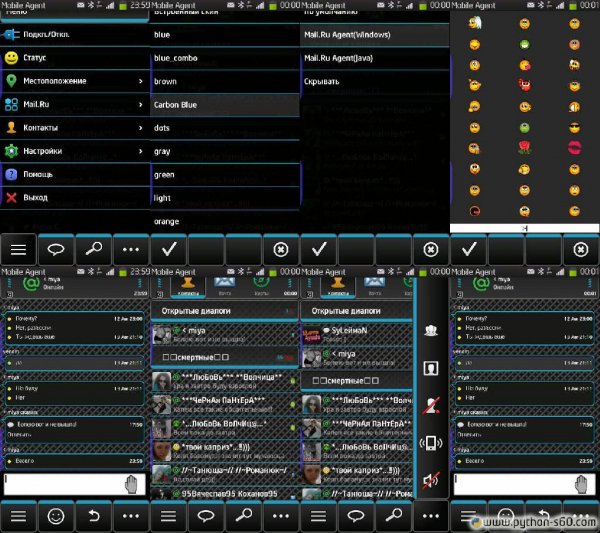Select the highlighted Carbon Blue skin

click(225, 105)
